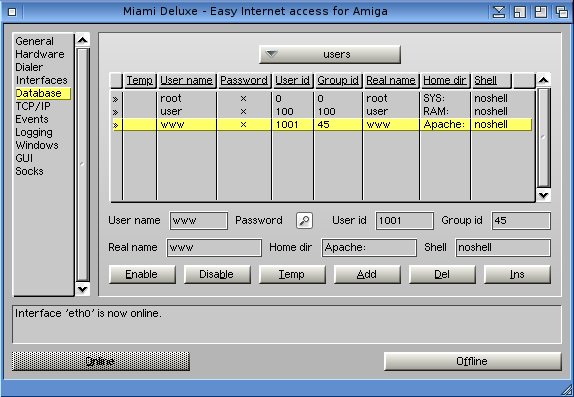Click the greyed Online button
This screenshot has width=574, height=397.
pos(101,361)
